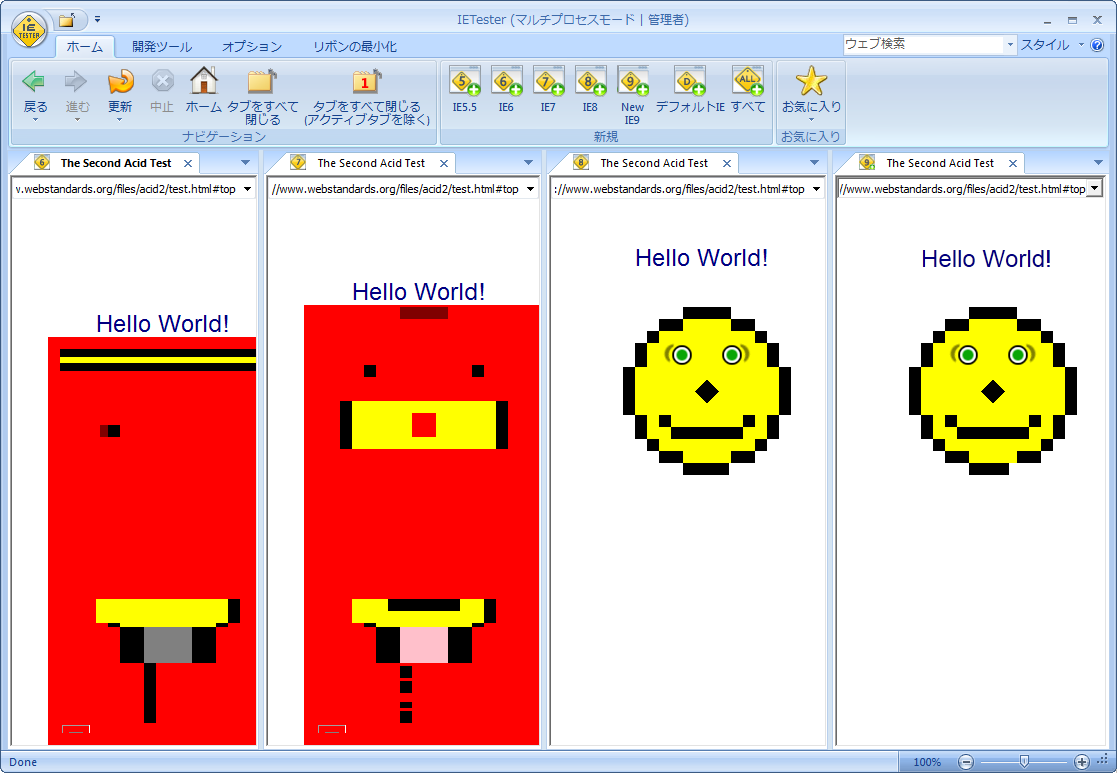The width and height of the screenshot is (1117, 773).
Task: Expand the quick access toolbar customize arrow
Action: coord(98,19)
